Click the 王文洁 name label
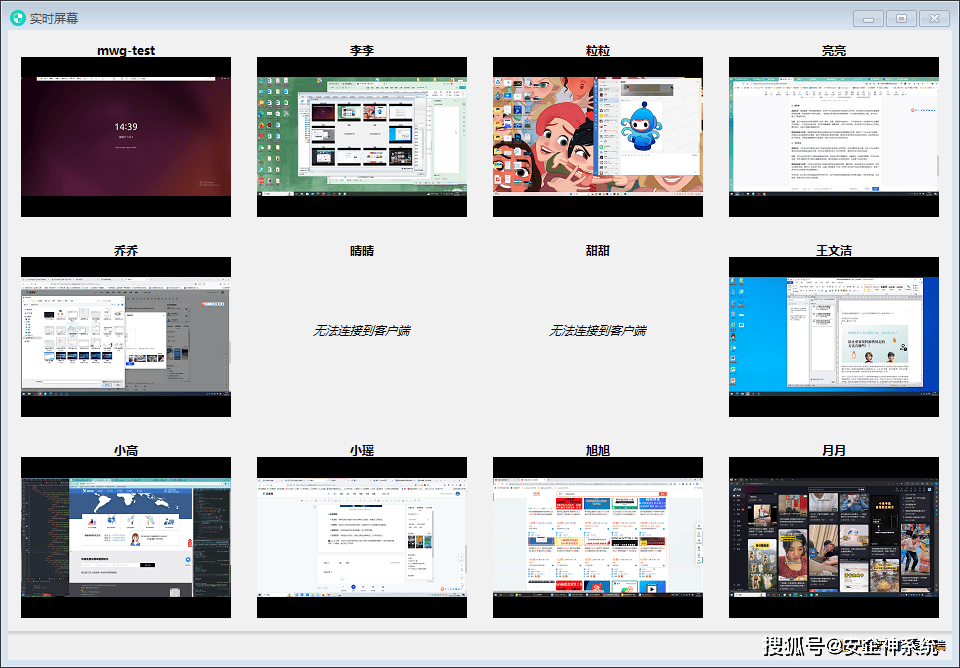Screen dimensions: 960x668 click(833, 250)
